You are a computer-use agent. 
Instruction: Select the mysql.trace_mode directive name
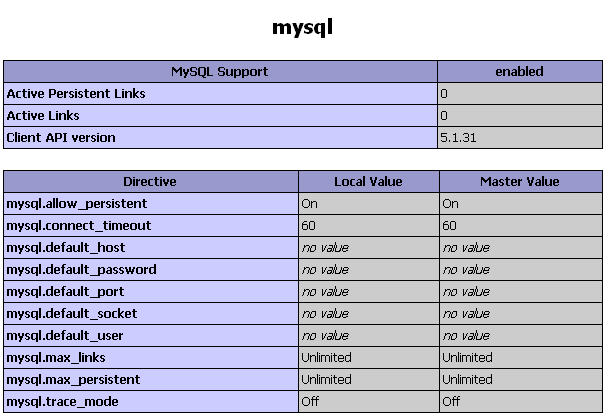[62, 402]
